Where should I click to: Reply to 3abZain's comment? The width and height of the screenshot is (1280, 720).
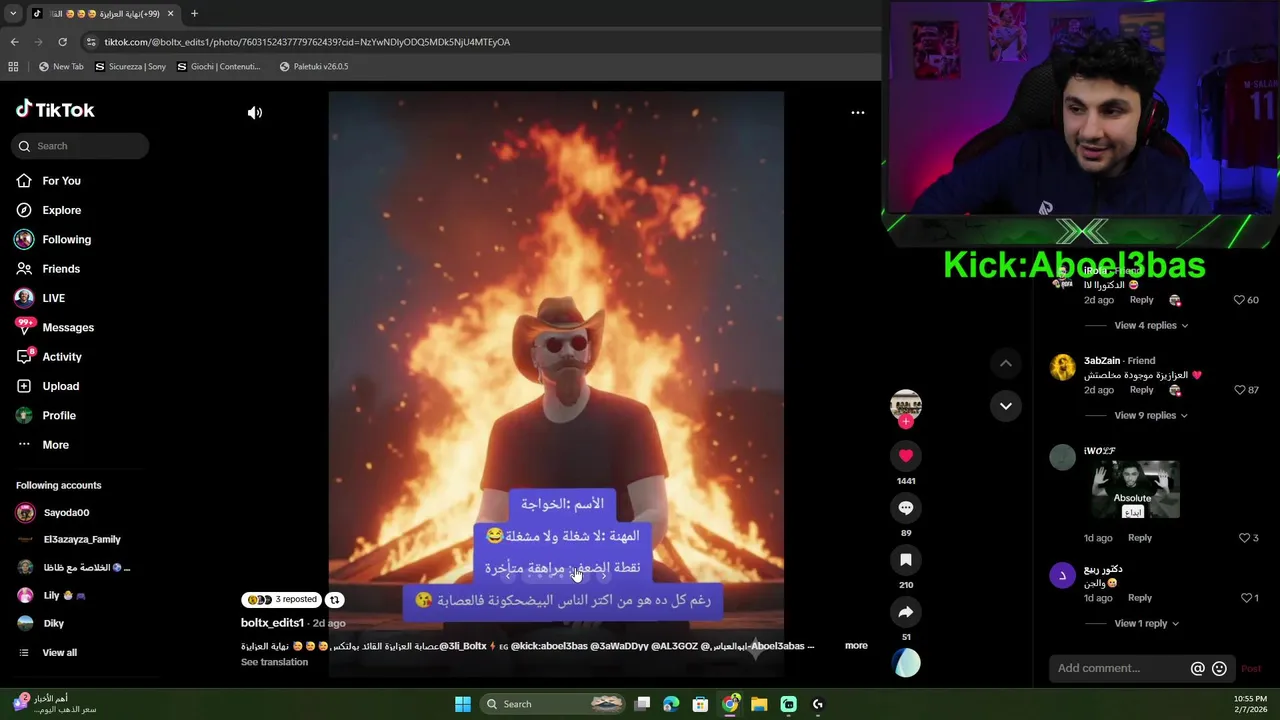click(x=1141, y=390)
